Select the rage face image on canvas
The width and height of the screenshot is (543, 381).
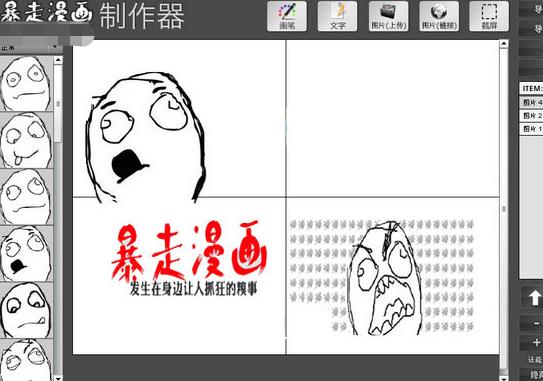(x=383, y=277)
